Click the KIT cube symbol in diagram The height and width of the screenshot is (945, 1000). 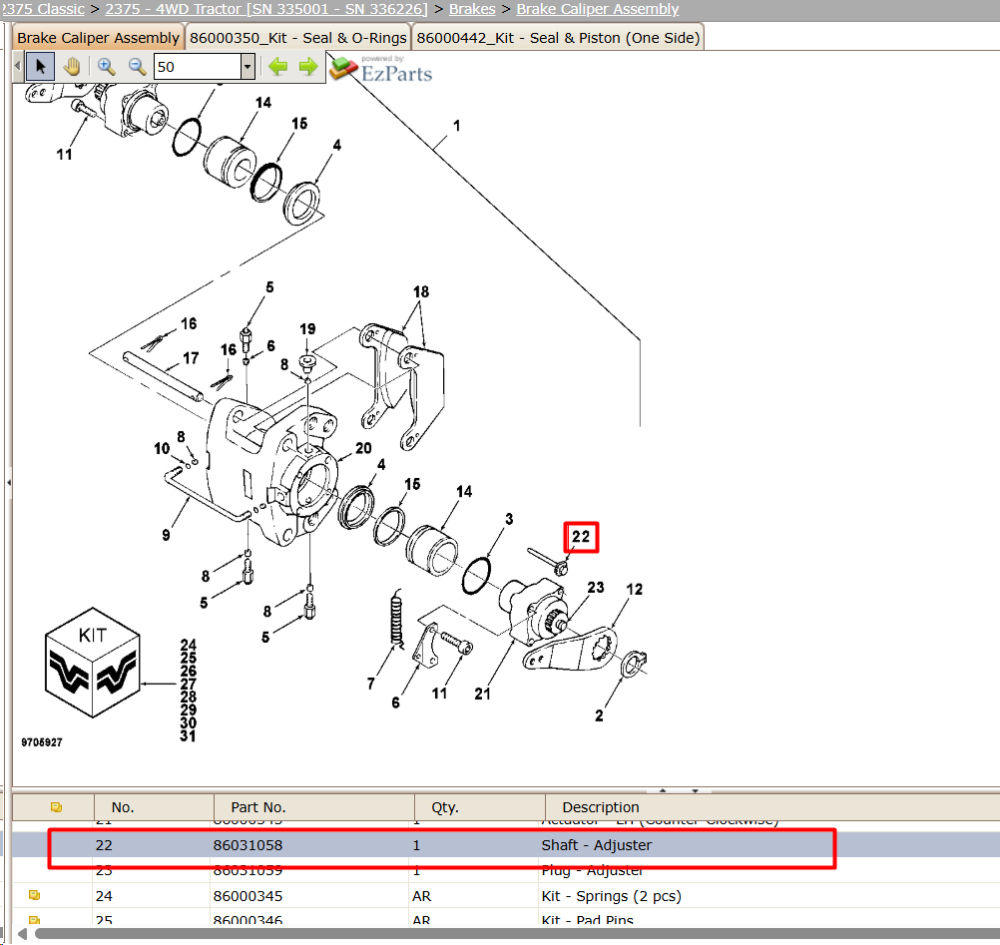[92, 663]
